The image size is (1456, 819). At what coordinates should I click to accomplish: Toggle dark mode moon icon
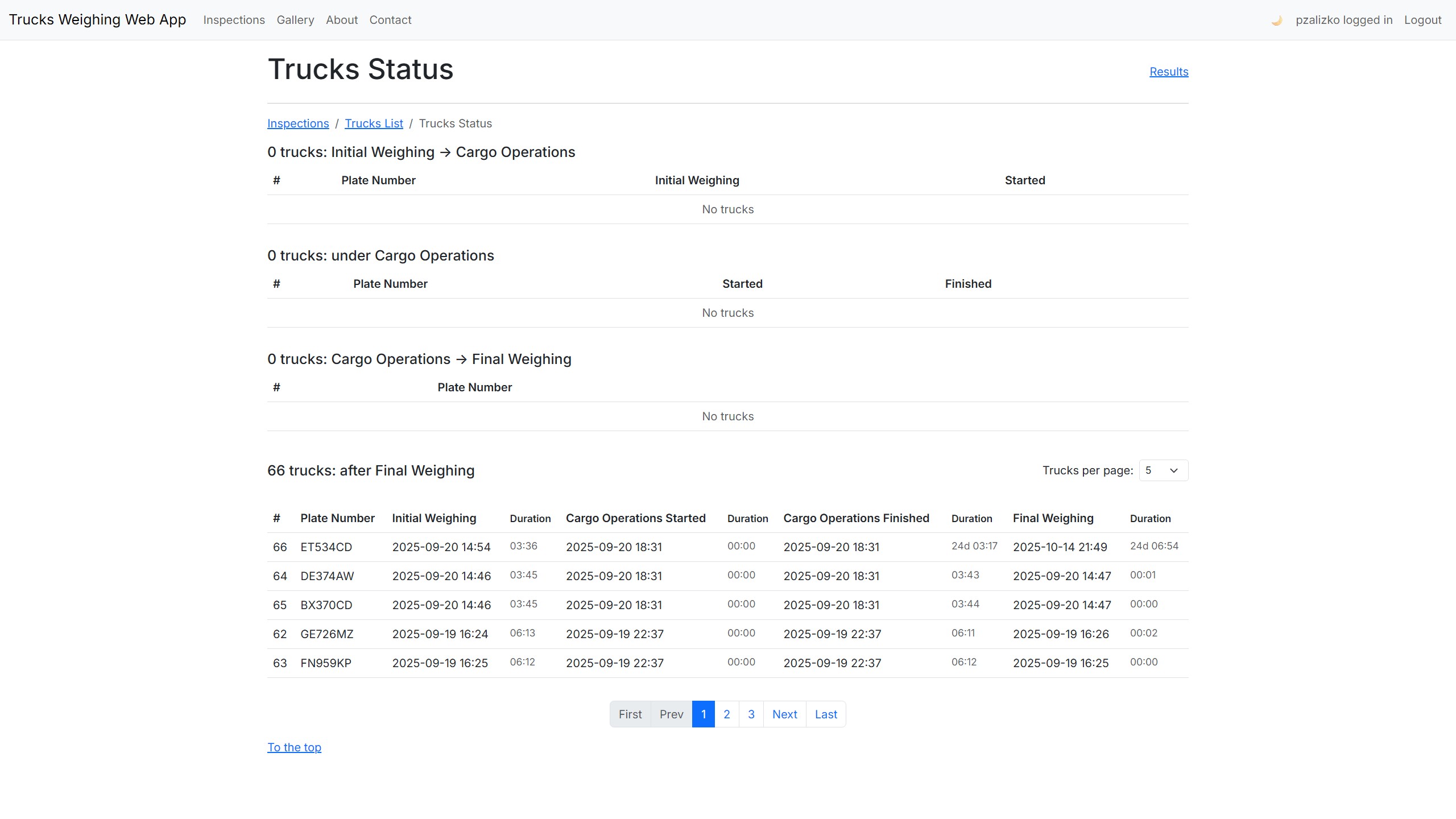[x=1276, y=20]
